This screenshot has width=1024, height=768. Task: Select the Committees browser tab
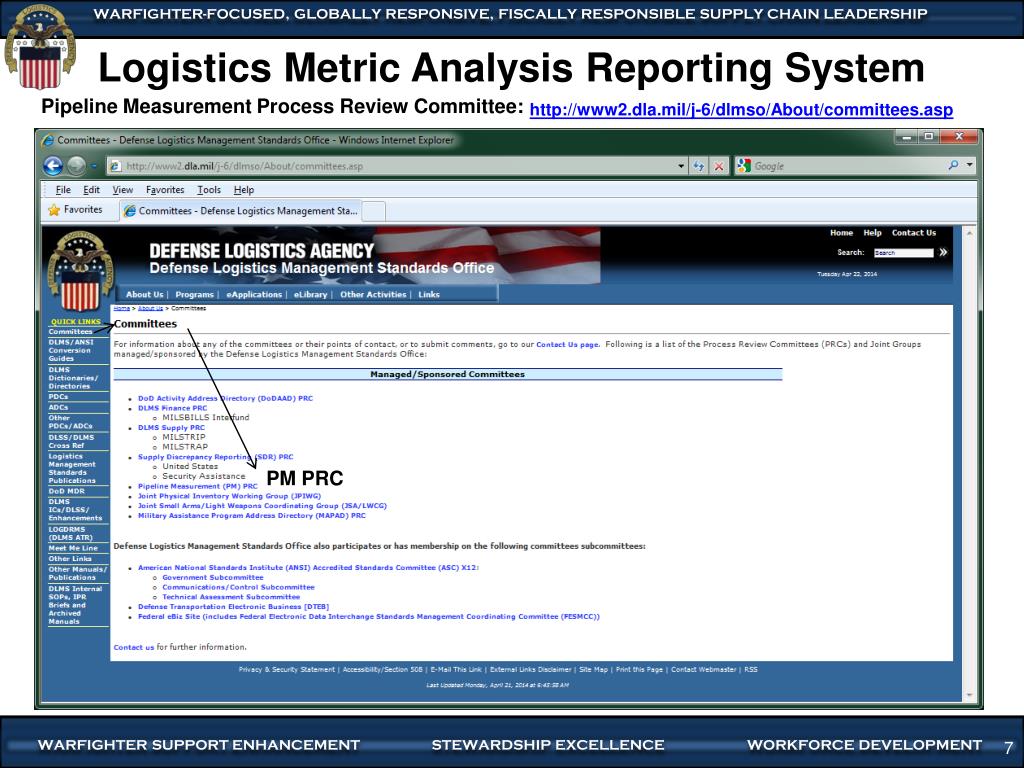(240, 211)
